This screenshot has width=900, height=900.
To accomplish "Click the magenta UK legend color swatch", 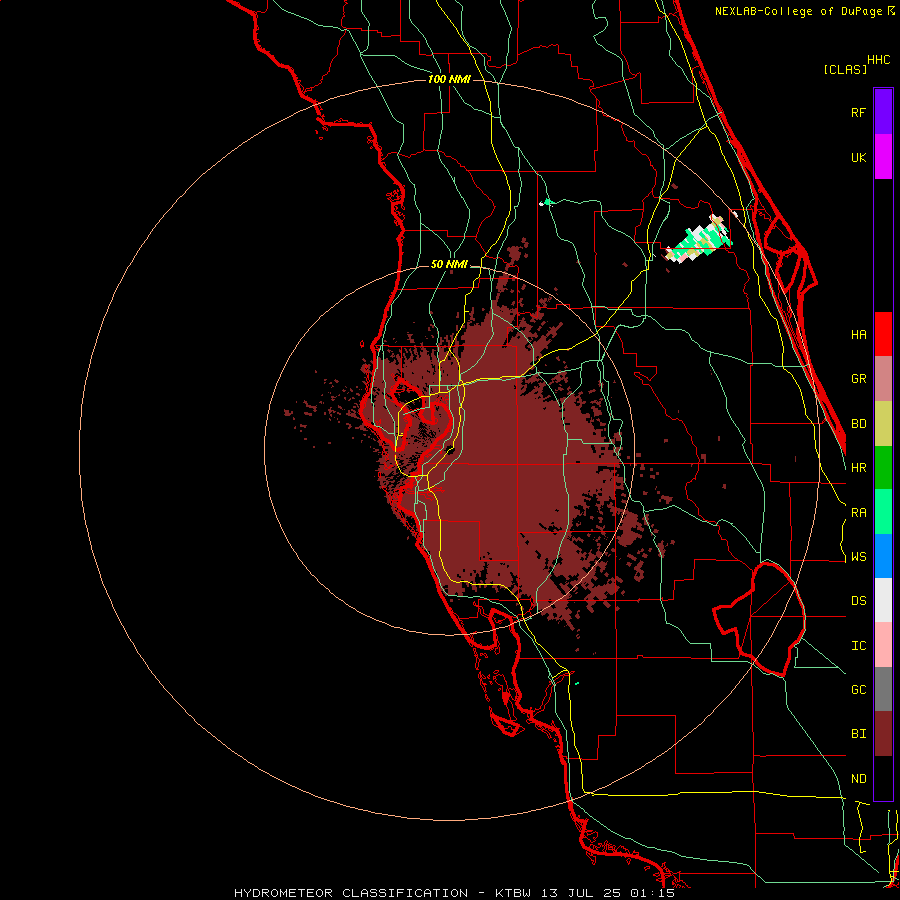I will 883,157.
